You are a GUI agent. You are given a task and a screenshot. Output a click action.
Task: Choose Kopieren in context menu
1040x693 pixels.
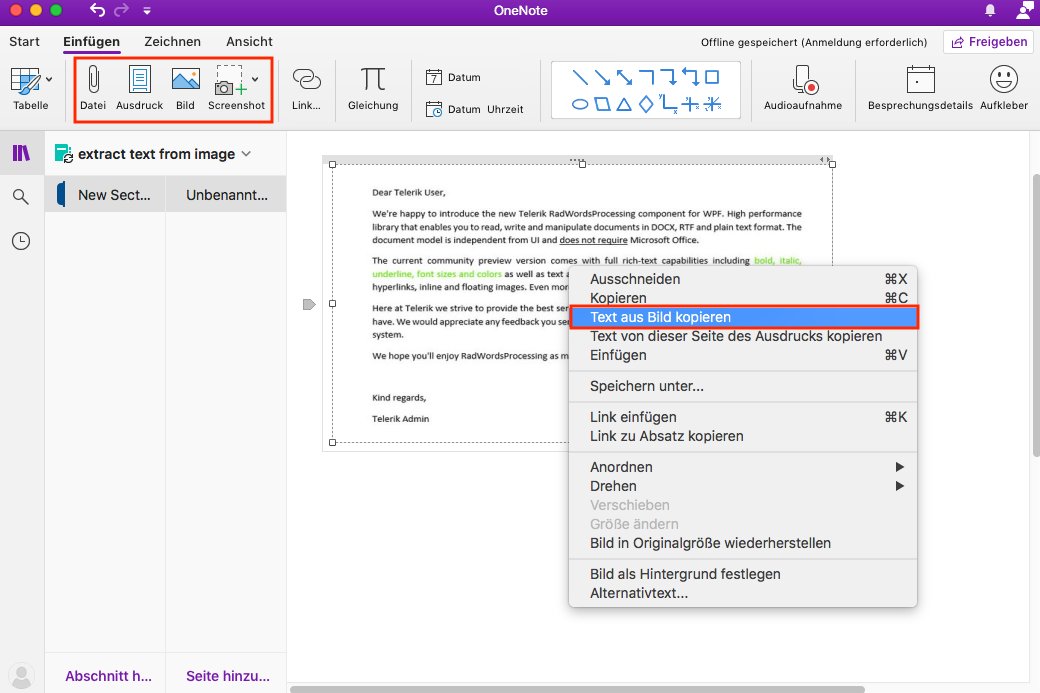743,298
